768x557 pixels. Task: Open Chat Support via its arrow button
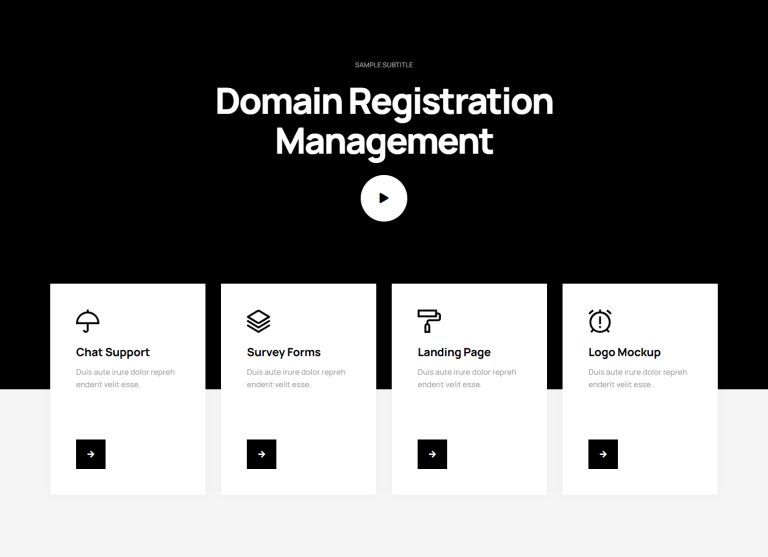(91, 454)
